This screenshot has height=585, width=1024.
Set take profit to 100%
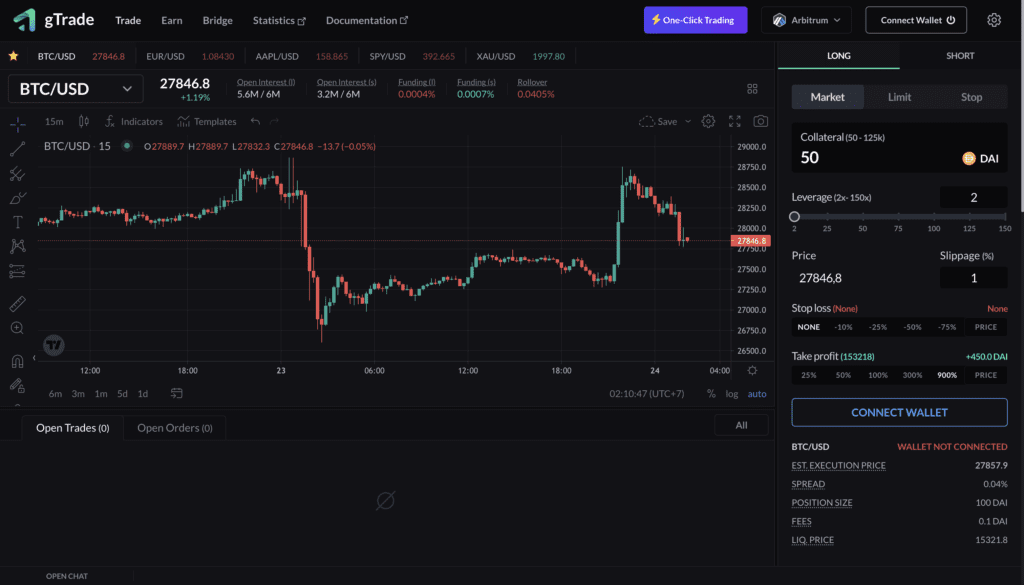(x=878, y=375)
